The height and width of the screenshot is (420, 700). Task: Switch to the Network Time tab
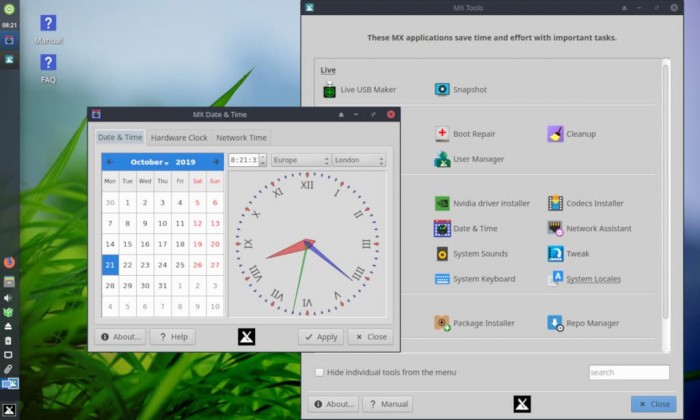pos(241,137)
